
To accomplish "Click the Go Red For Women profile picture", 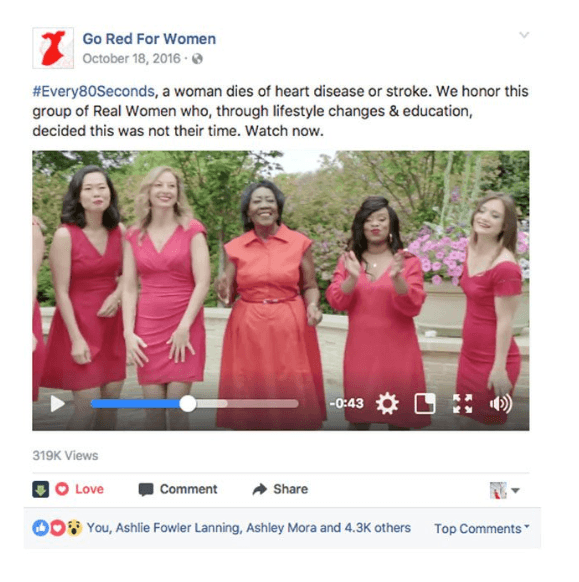I will point(53,48).
